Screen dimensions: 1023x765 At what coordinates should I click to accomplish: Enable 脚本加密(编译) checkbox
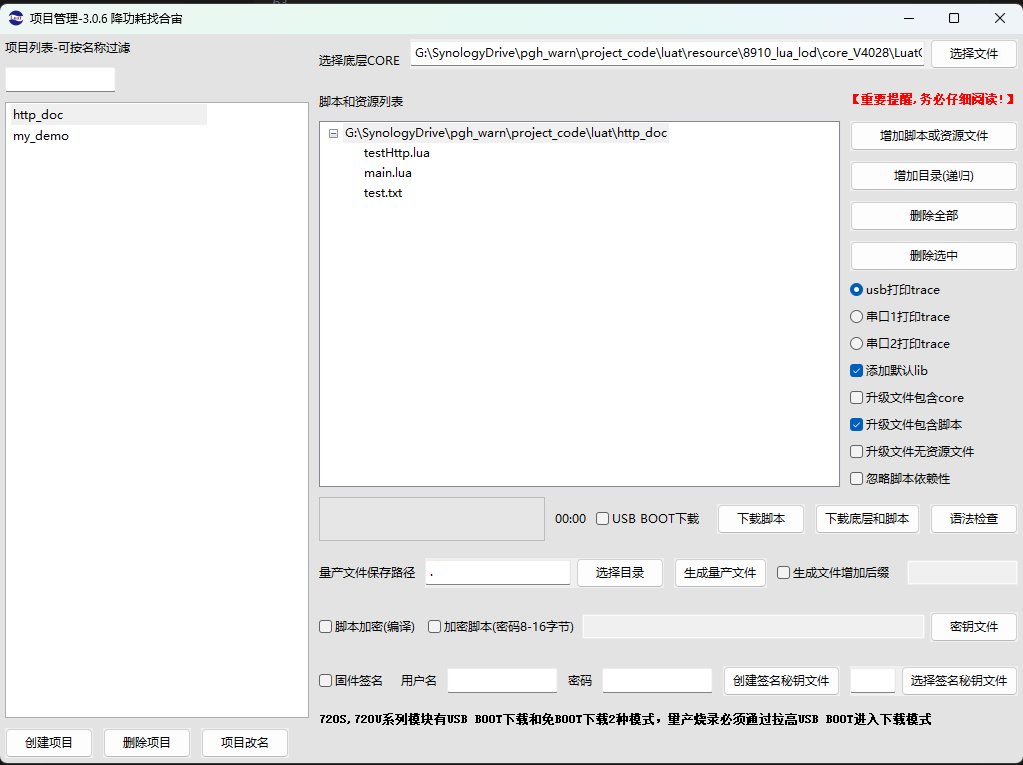pyautogui.click(x=326, y=627)
